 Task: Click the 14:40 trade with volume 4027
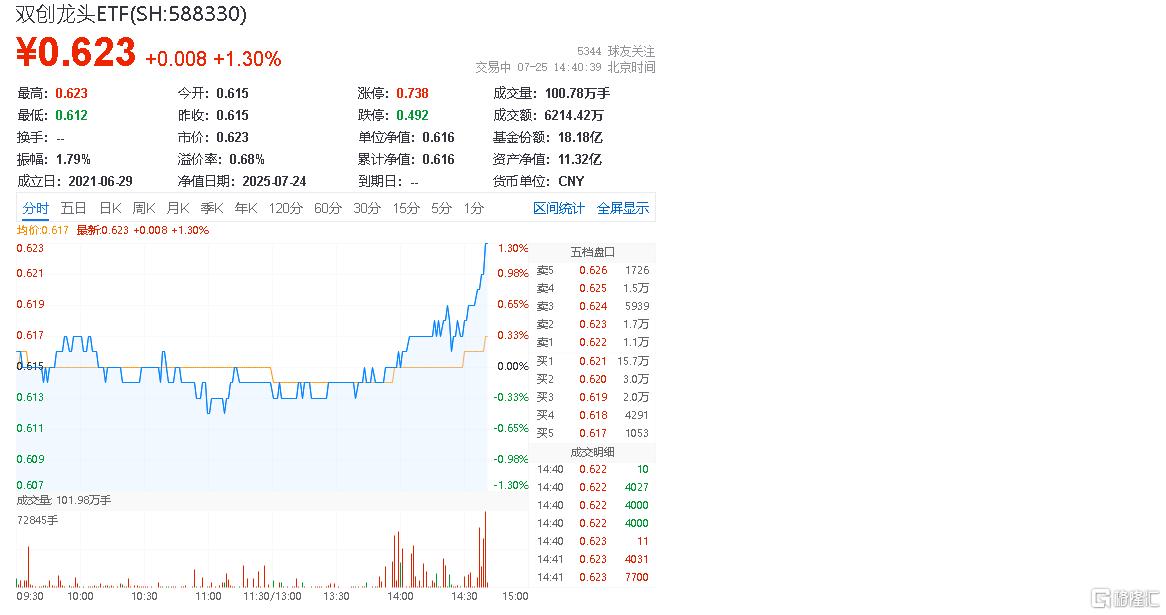point(593,487)
